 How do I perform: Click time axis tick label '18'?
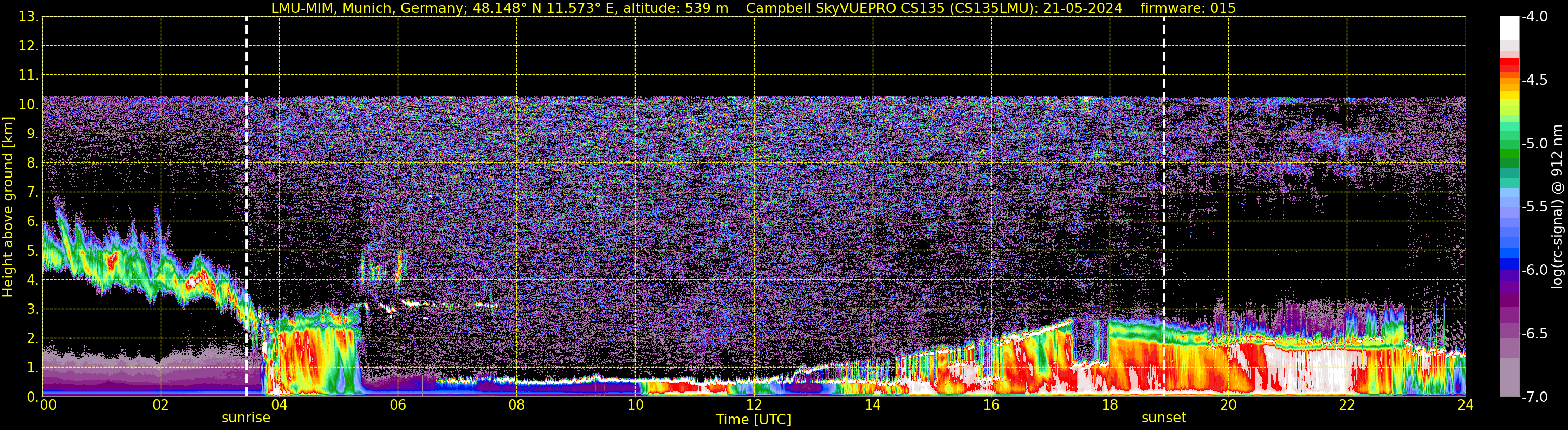tap(1110, 405)
